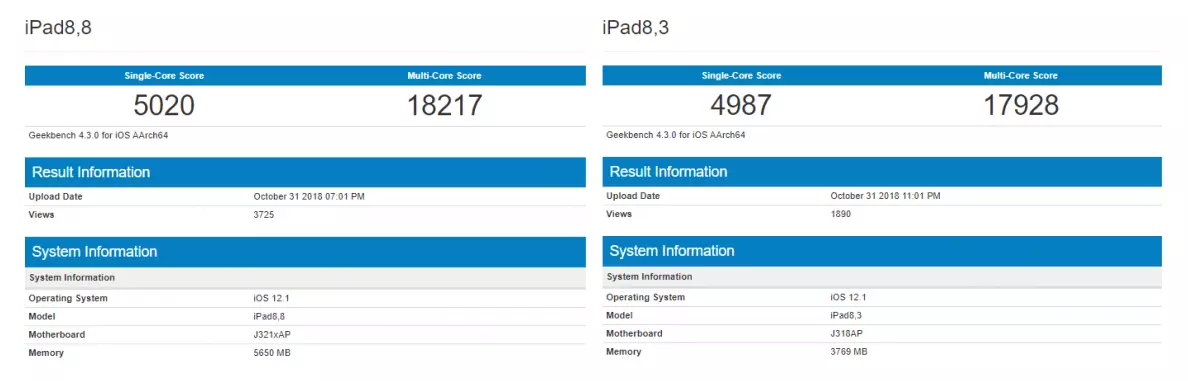Select Model value iPad8,3 in table
The height and width of the screenshot is (381, 1188).
tap(846, 316)
